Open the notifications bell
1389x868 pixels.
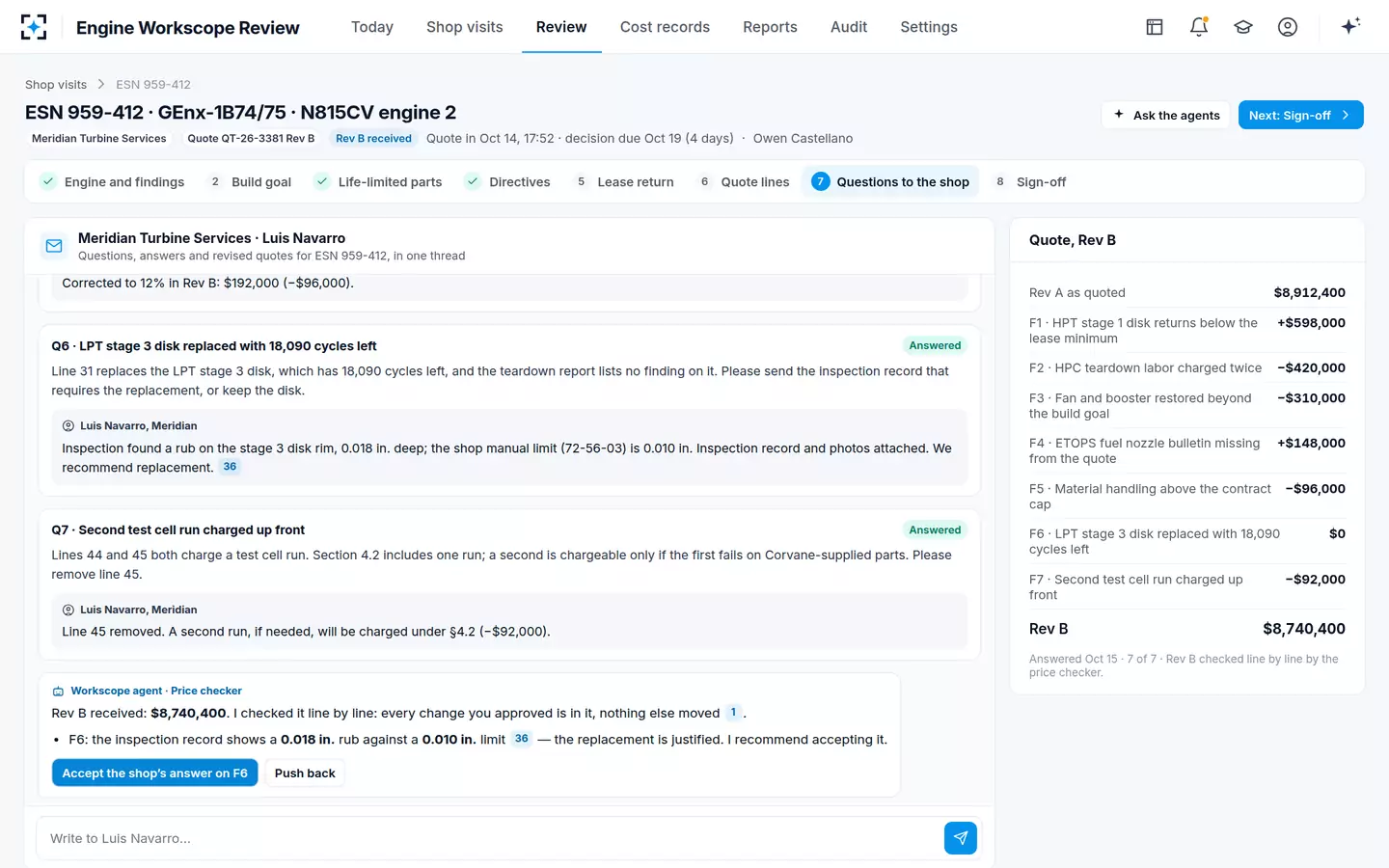tap(1199, 27)
